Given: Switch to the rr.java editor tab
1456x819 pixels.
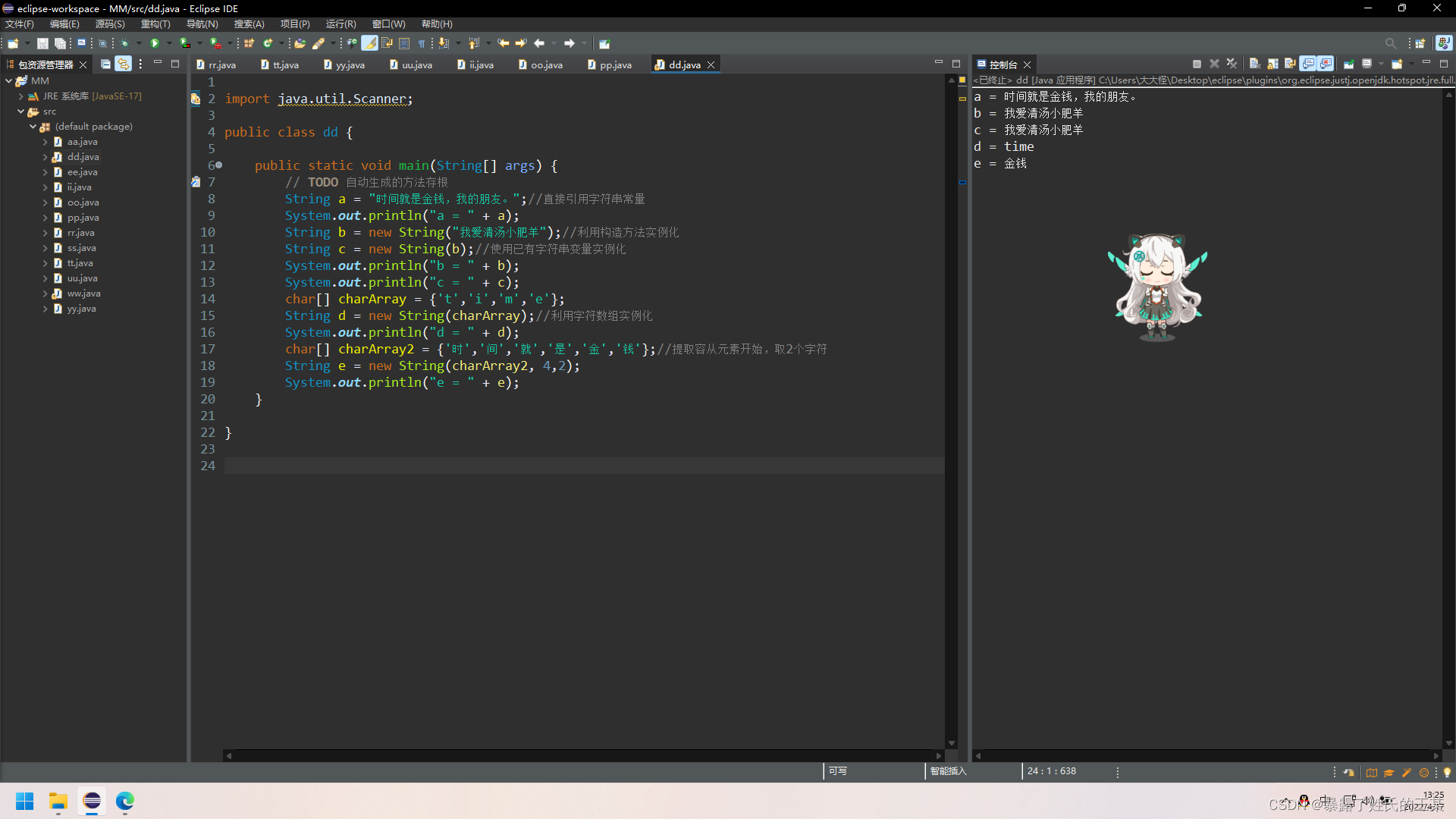Looking at the screenshot, I should coord(221,64).
